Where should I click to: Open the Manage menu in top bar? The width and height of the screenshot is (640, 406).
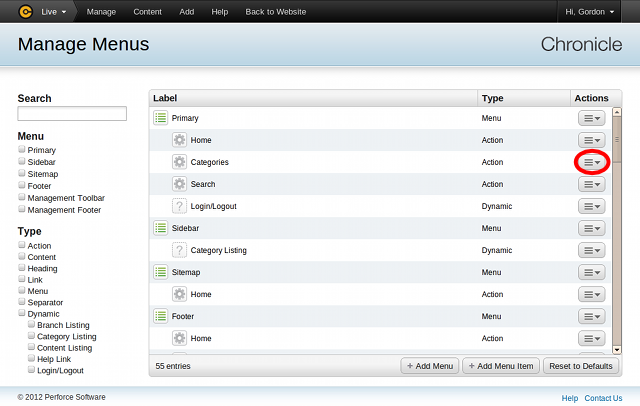pyautogui.click(x=101, y=12)
